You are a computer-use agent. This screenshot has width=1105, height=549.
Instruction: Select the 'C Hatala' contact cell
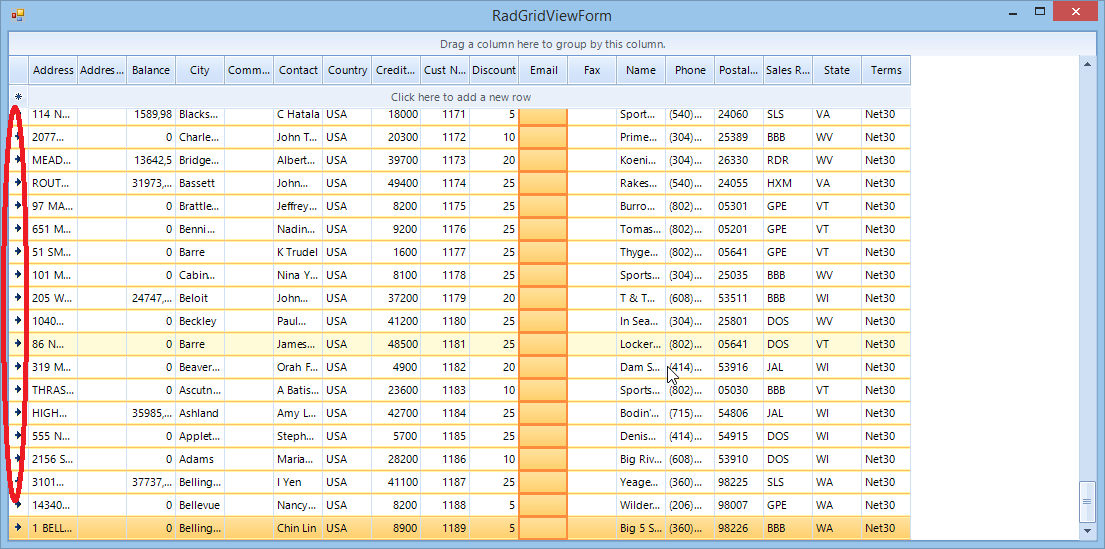point(298,114)
